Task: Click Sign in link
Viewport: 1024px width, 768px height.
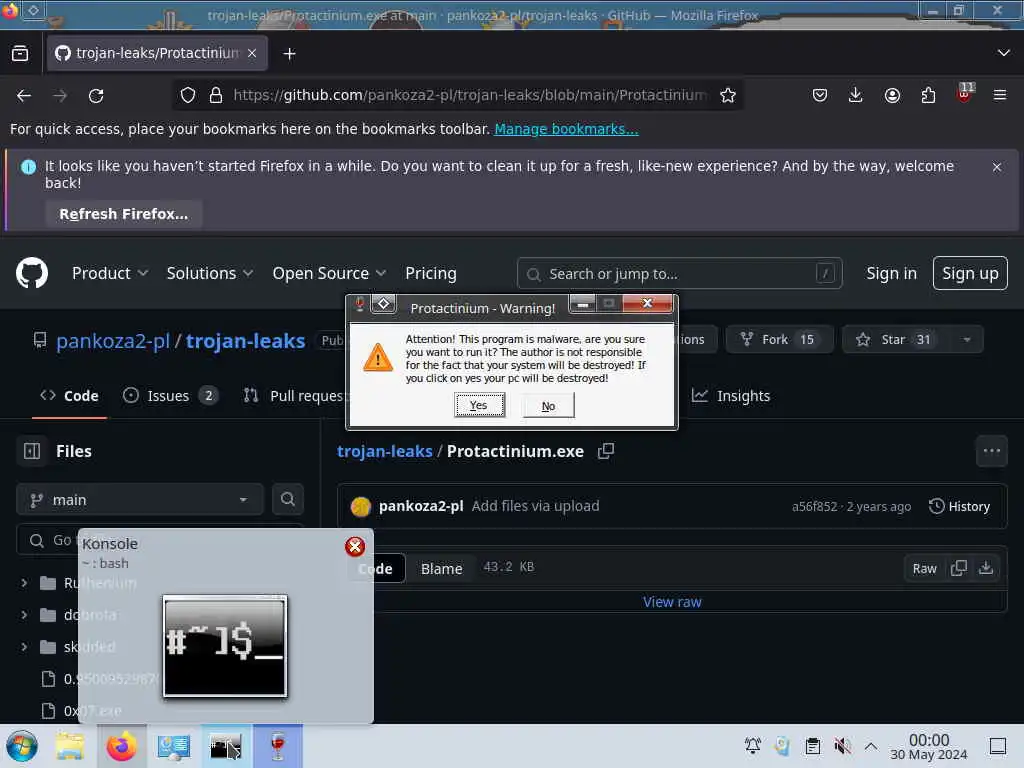Action: 891,273
